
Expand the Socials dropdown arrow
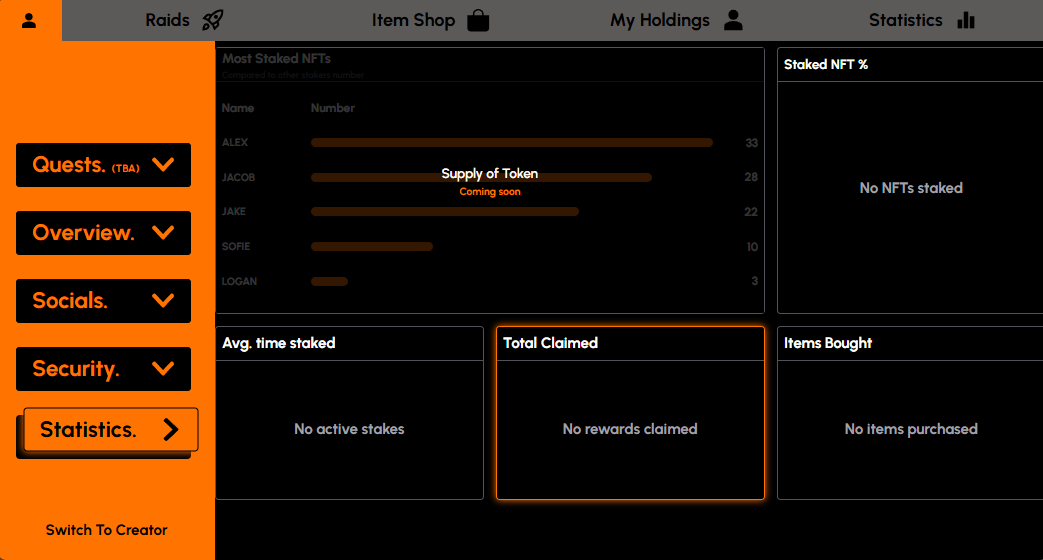point(163,301)
